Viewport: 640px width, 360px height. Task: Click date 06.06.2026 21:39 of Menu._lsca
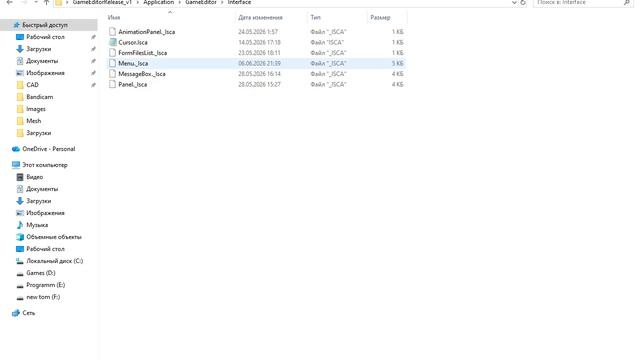259,63
